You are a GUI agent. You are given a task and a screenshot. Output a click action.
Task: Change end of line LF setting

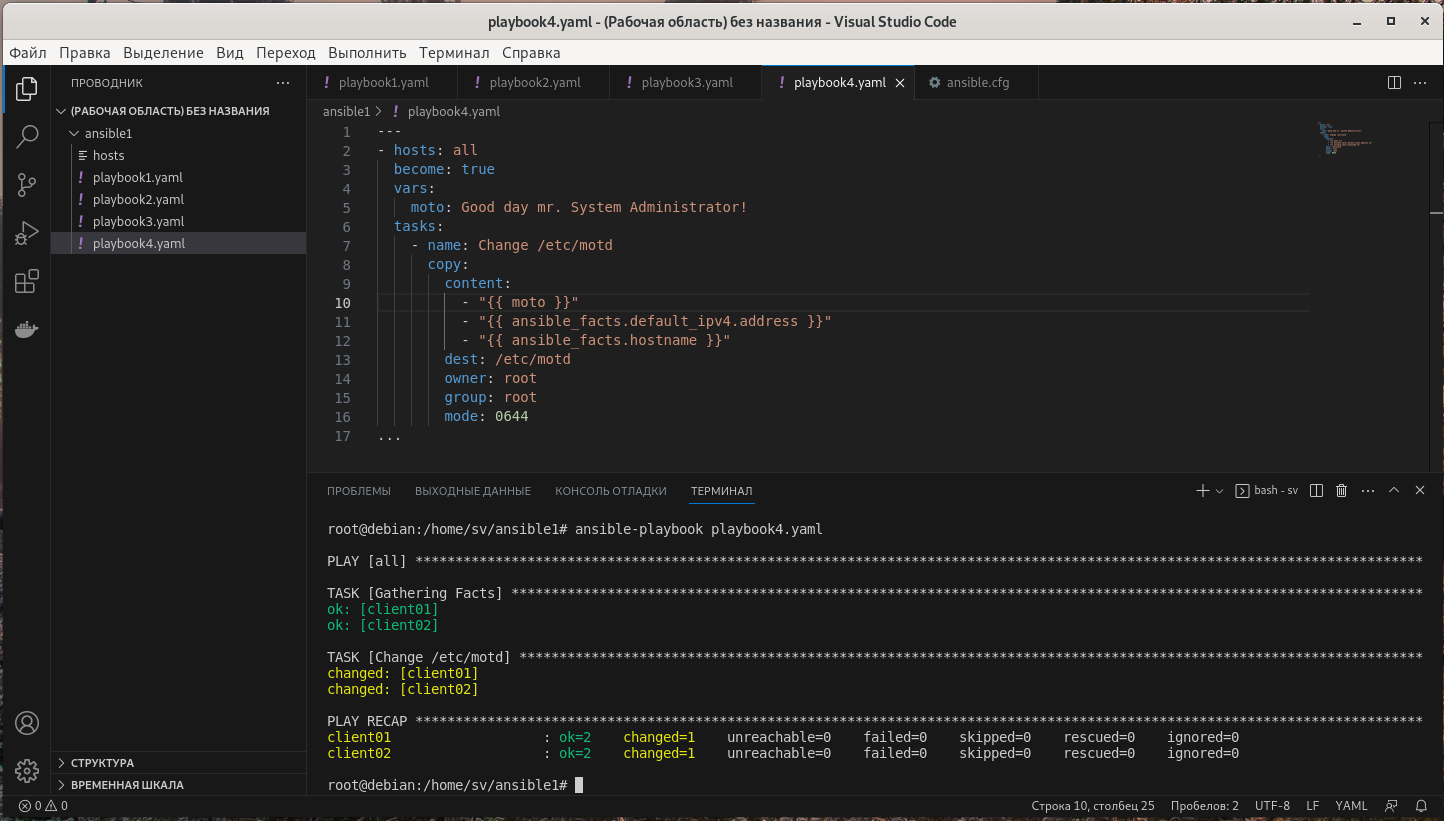pos(1312,806)
